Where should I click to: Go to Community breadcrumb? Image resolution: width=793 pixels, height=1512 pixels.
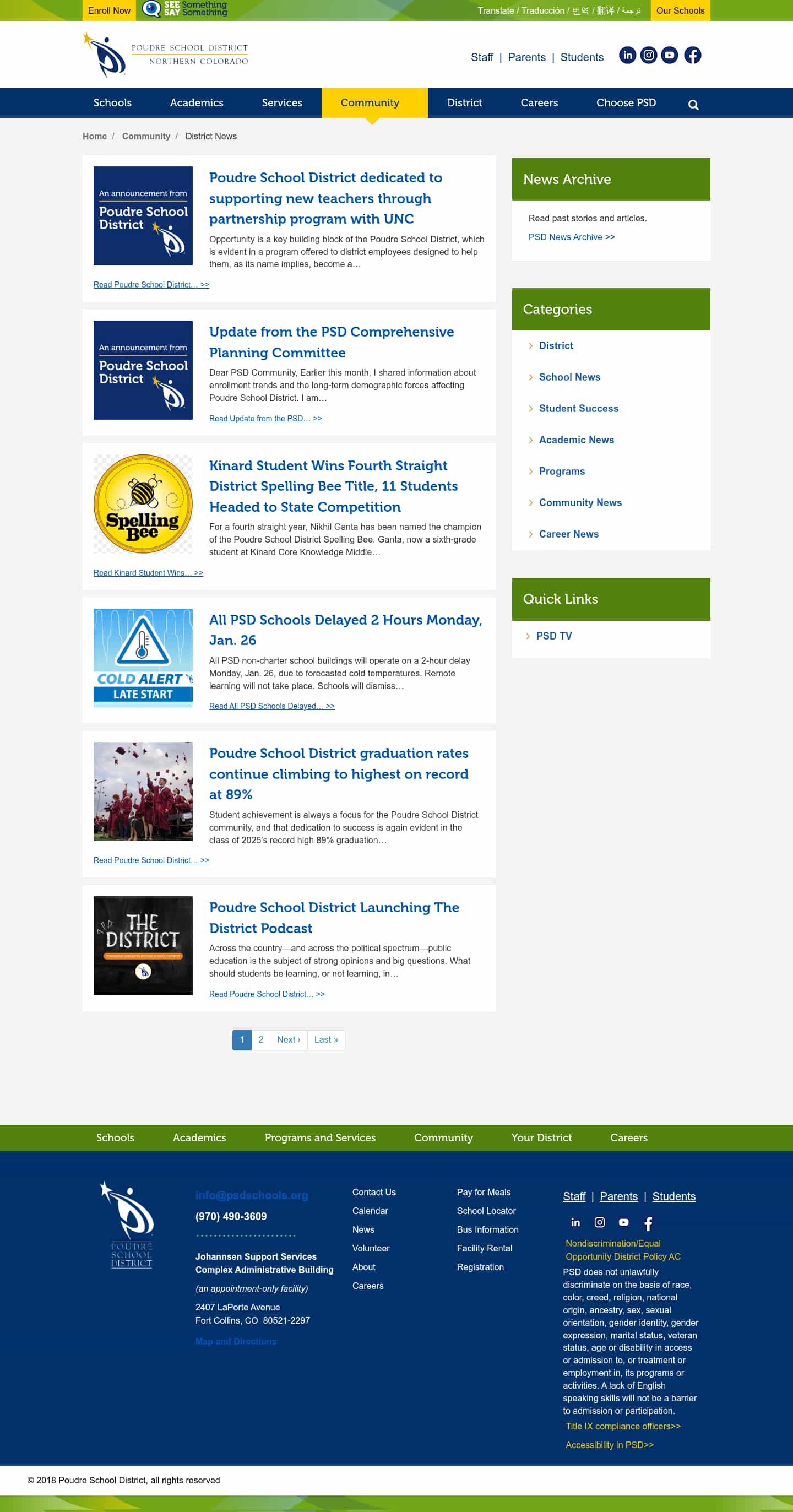point(146,136)
